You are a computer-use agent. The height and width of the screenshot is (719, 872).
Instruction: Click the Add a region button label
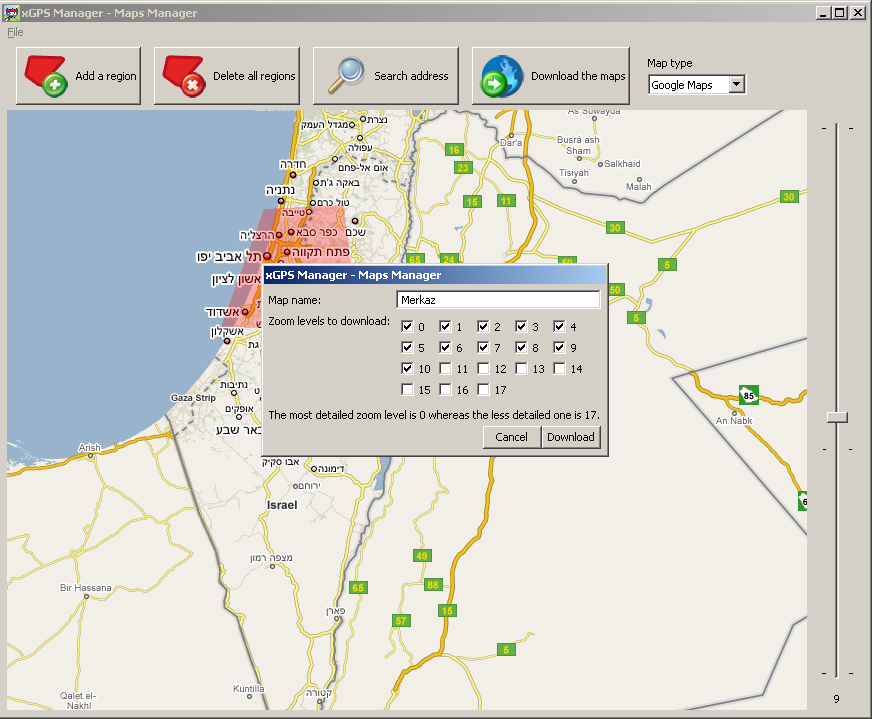coord(106,76)
